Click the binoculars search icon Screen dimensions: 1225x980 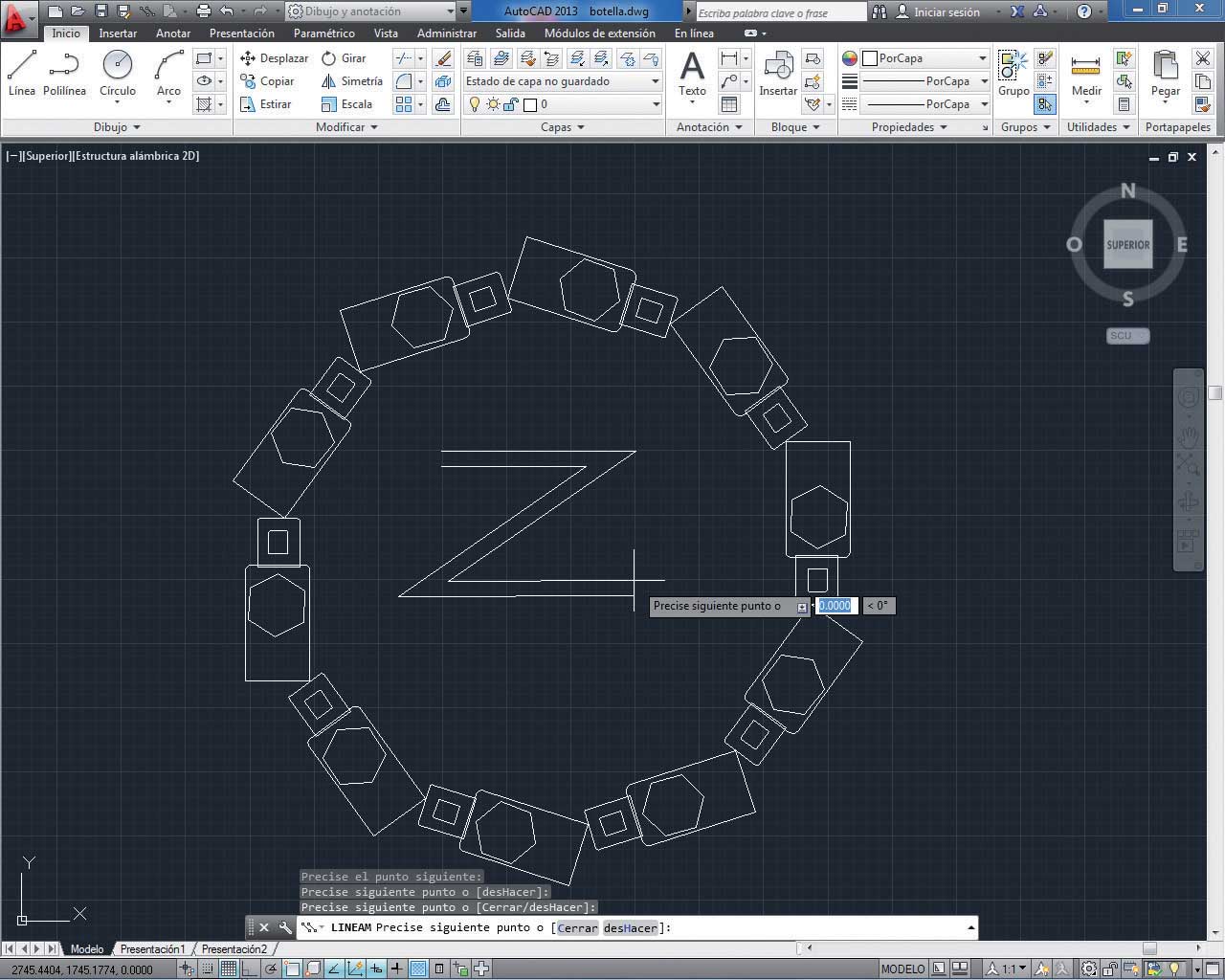point(881,11)
